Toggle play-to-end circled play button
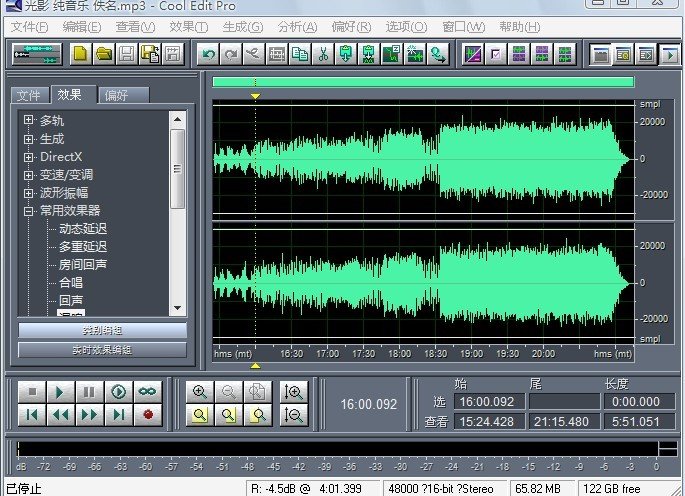 click(119, 392)
